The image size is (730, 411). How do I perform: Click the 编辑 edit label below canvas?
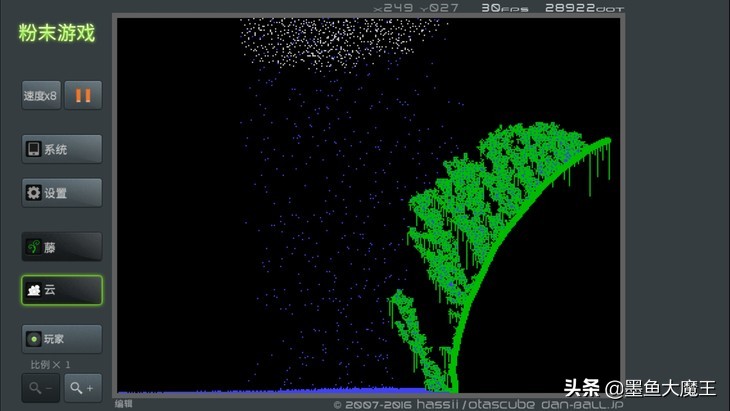123,404
